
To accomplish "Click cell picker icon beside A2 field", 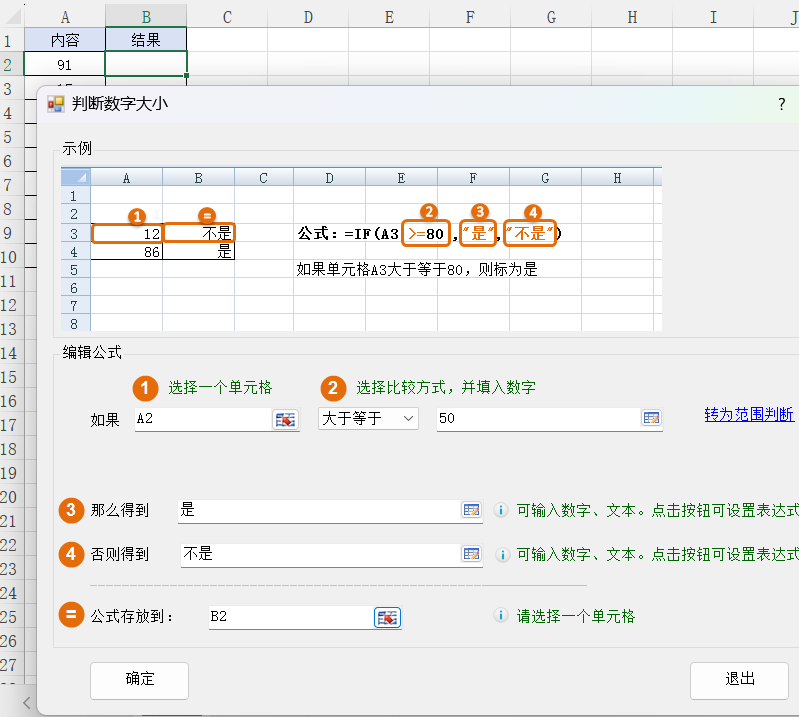I will pos(286,420).
